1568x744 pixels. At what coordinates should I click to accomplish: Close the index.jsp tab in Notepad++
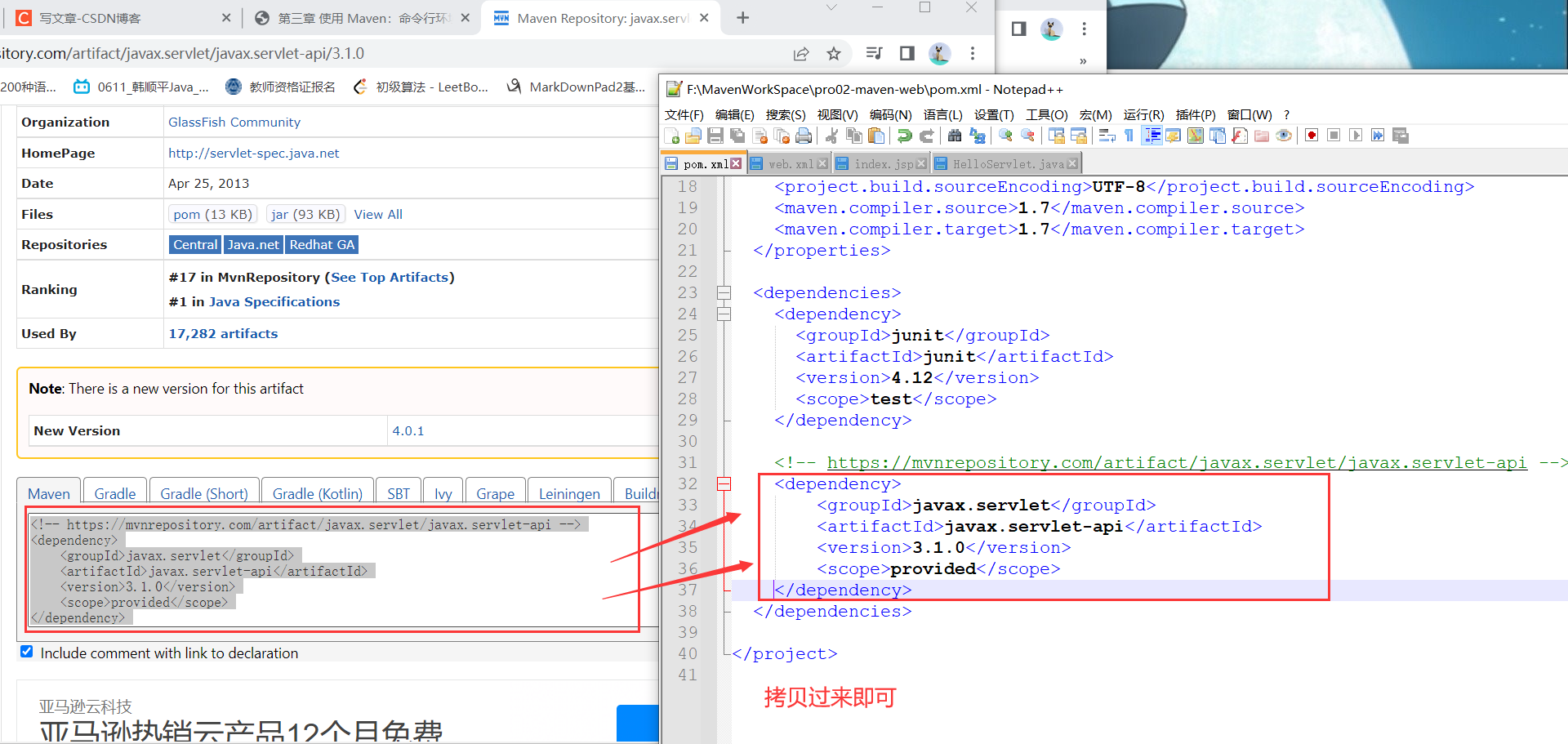(x=921, y=164)
